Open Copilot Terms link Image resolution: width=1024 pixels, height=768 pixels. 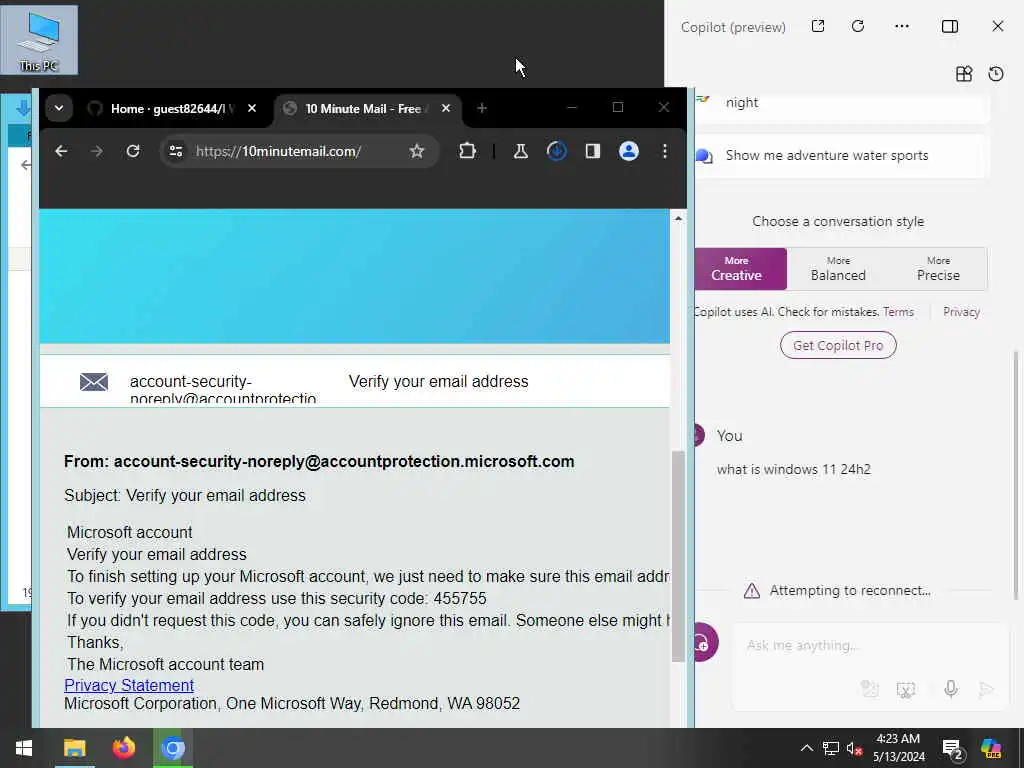[898, 312]
